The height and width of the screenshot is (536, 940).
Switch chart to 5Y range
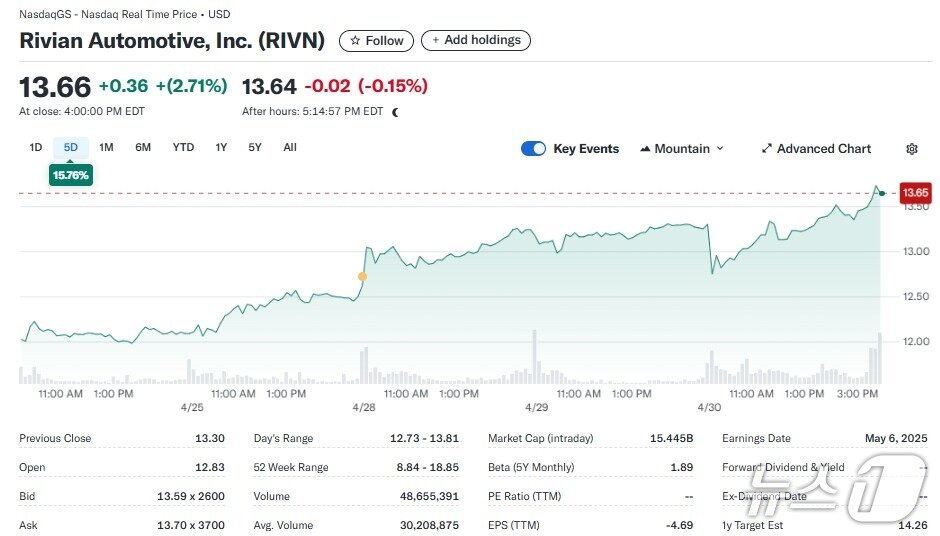[x=255, y=148]
